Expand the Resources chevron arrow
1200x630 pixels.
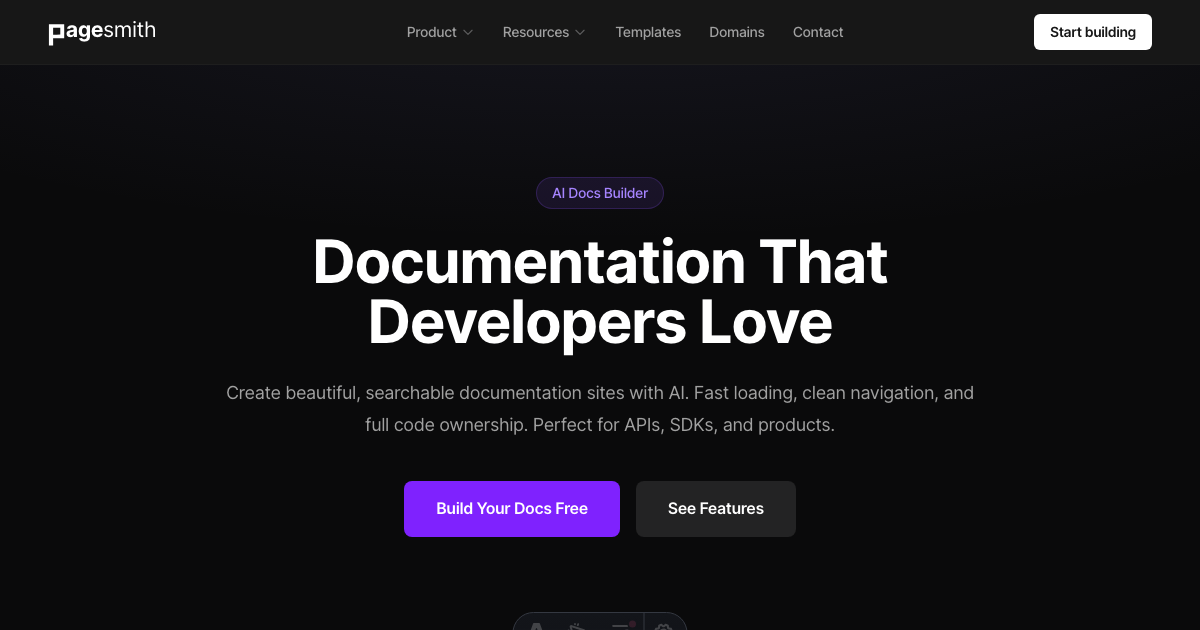coord(579,32)
